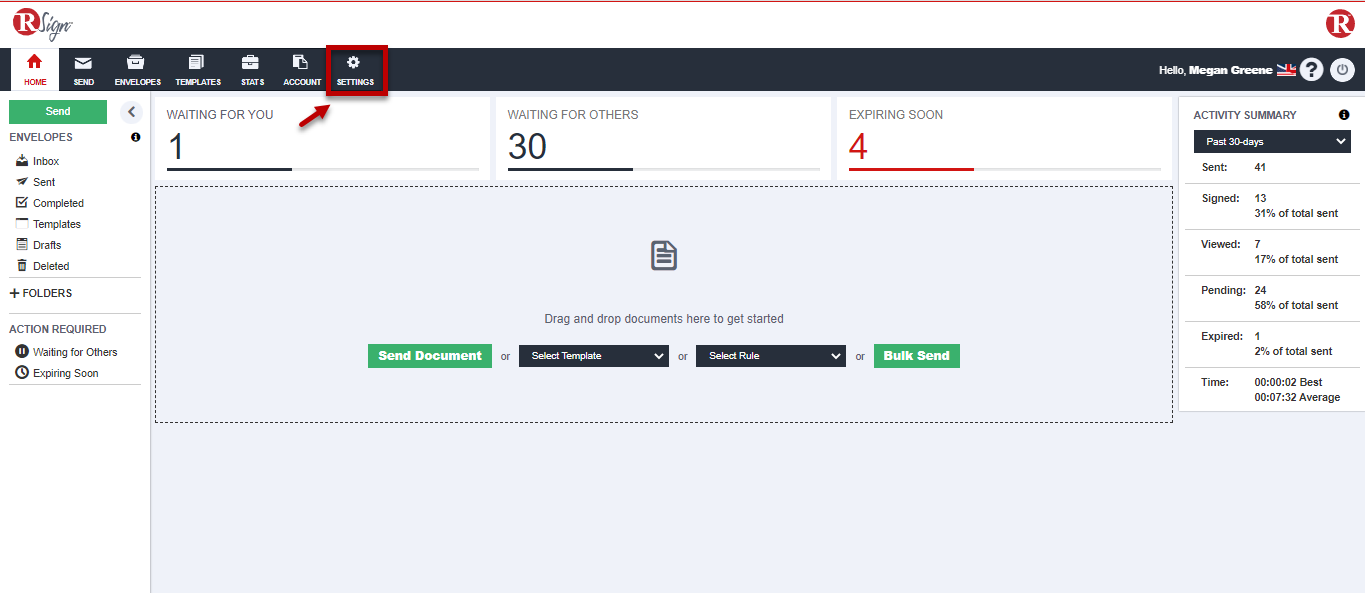The width and height of the screenshot is (1365, 593).
Task: Click the UK flag language icon
Action: (1286, 70)
